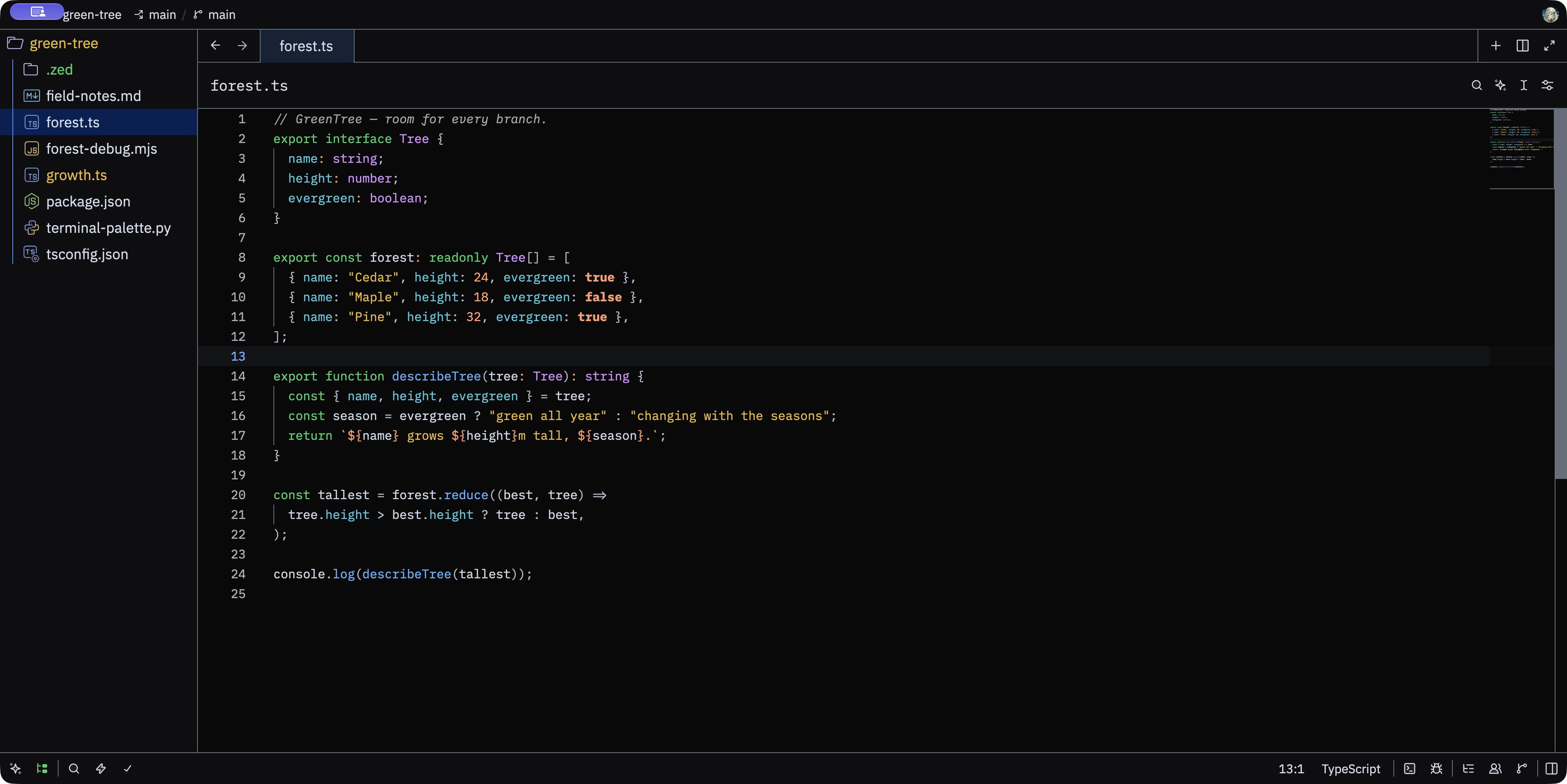
Task: Open terminal-palette.py file
Action: pos(99,228)
